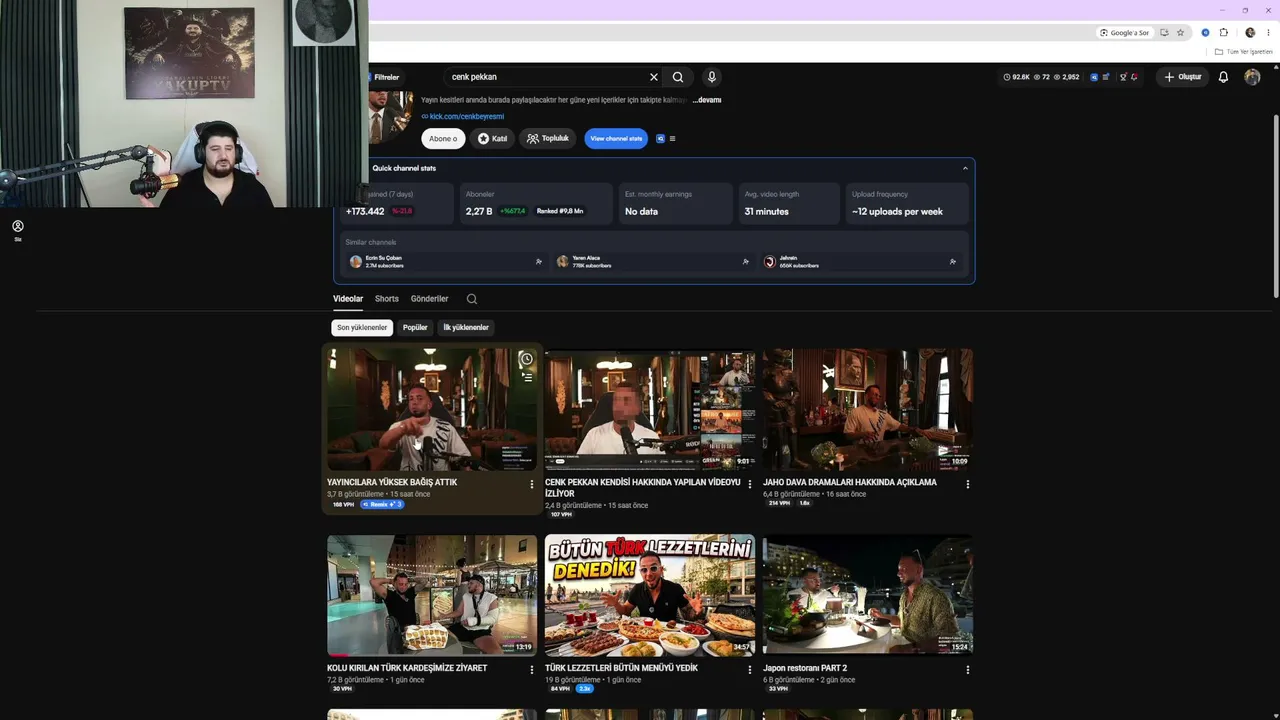Viewport: 1280px width, 720px height.
Task: Open 'KOLU KIRILAN TÜRK KARDEŞİMİZE' video thumbnail
Action: pyautogui.click(x=432, y=595)
